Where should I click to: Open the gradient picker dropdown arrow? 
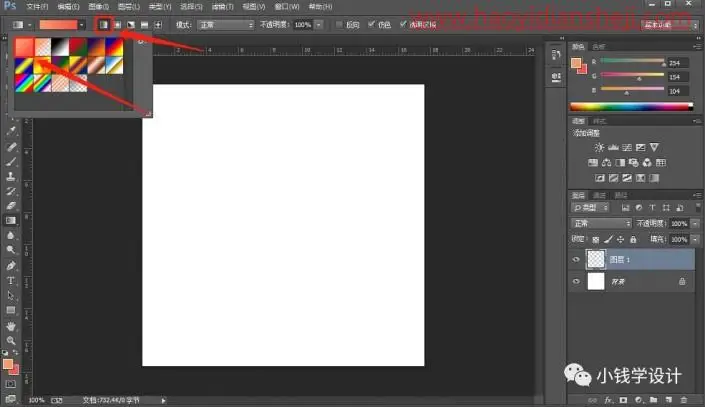click(x=81, y=25)
